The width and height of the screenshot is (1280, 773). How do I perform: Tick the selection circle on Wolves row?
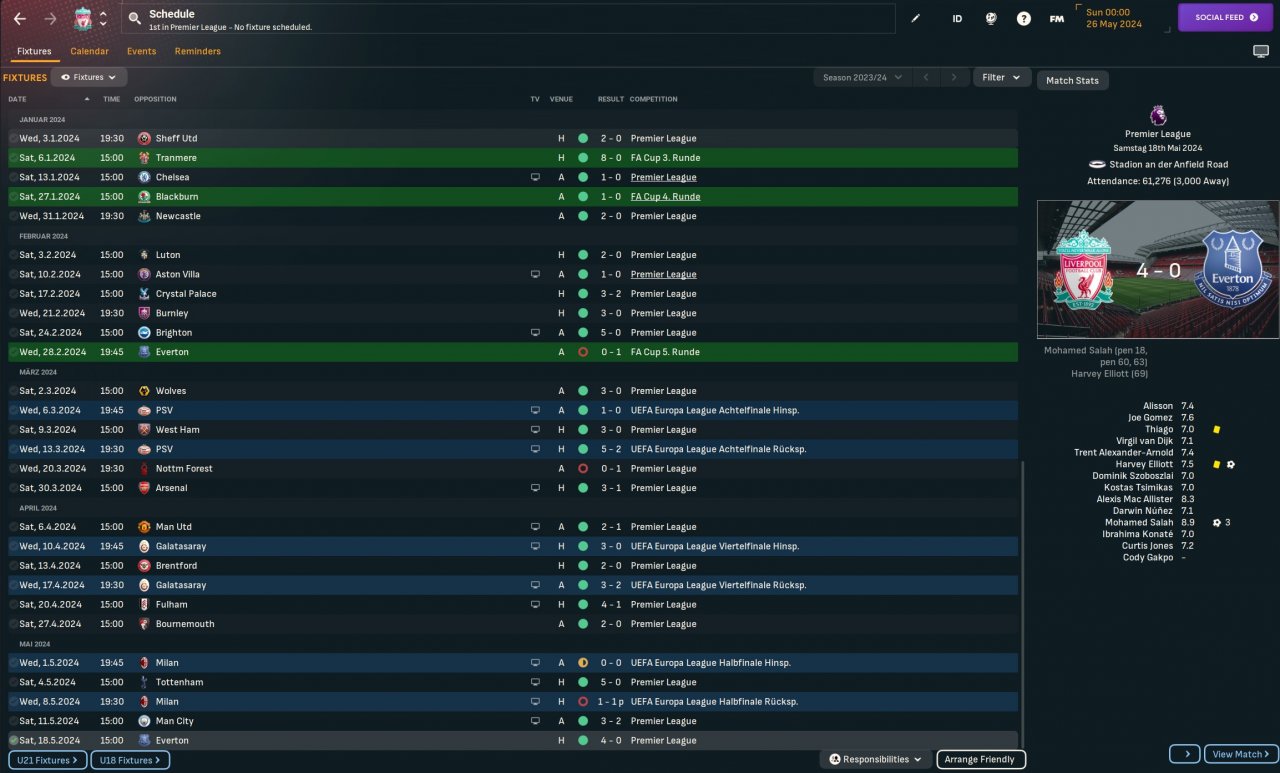coord(13,391)
